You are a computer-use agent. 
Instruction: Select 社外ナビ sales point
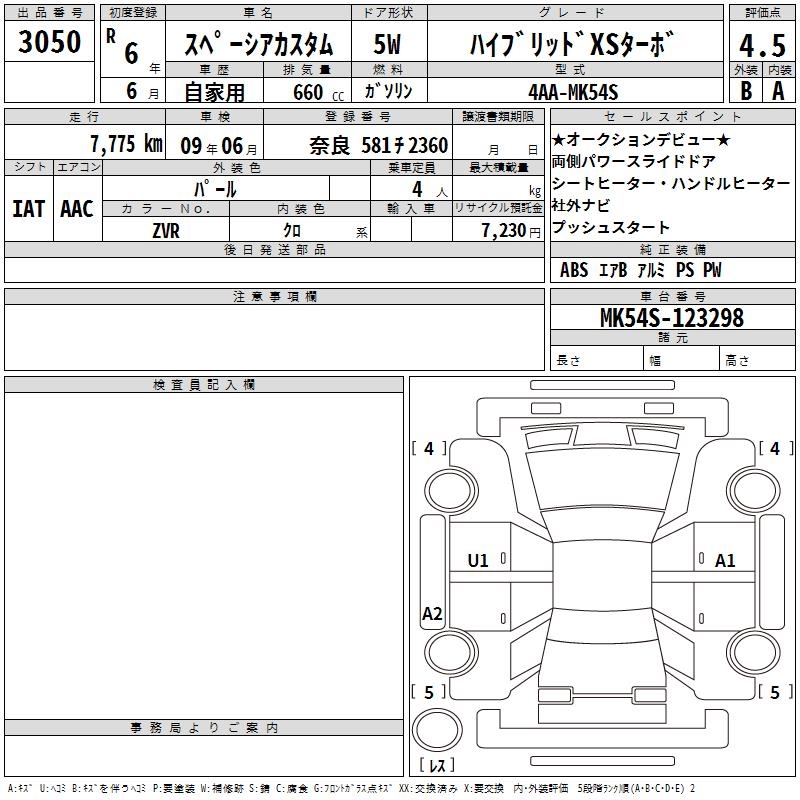point(581,206)
